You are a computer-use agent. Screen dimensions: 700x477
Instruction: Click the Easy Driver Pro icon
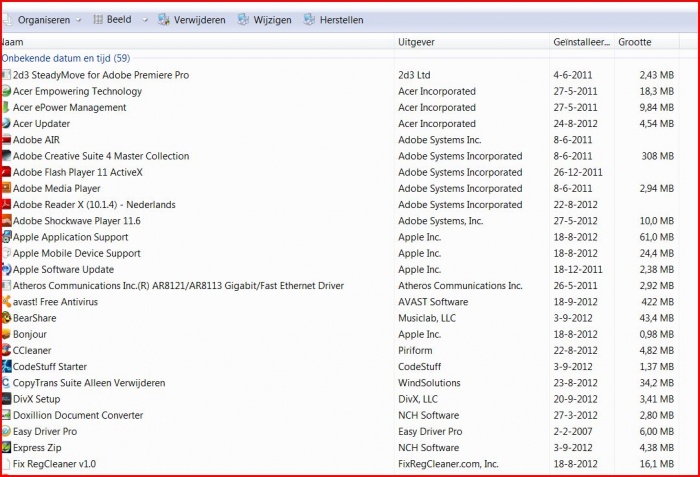pos(6,431)
